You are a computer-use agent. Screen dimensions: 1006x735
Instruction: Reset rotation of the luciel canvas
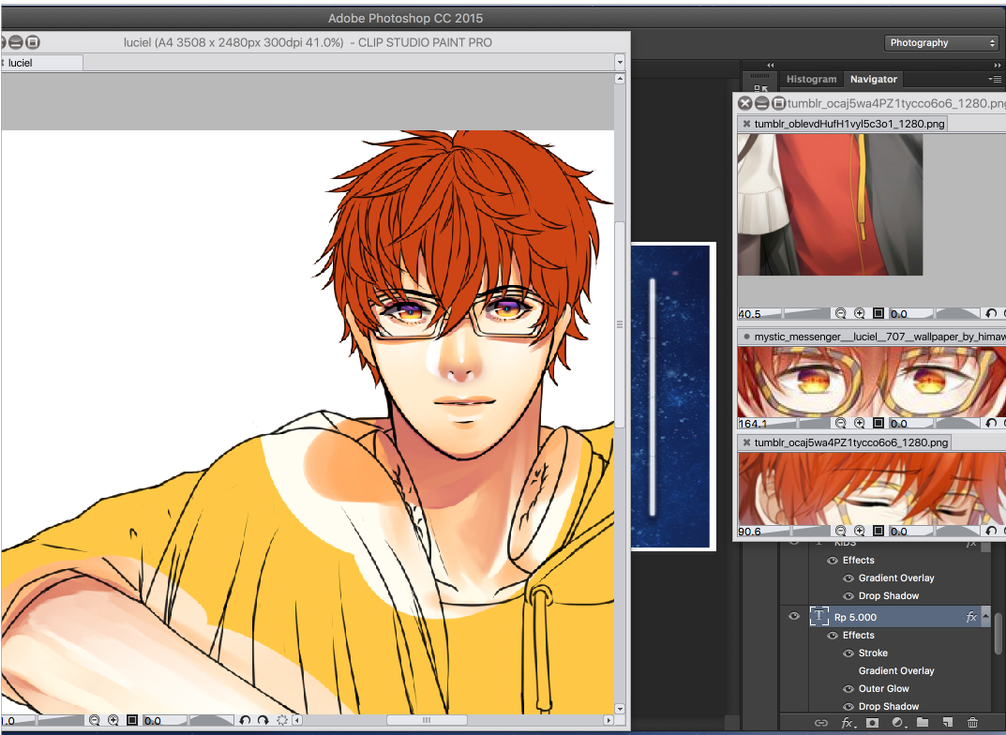pyautogui.click(x=282, y=720)
